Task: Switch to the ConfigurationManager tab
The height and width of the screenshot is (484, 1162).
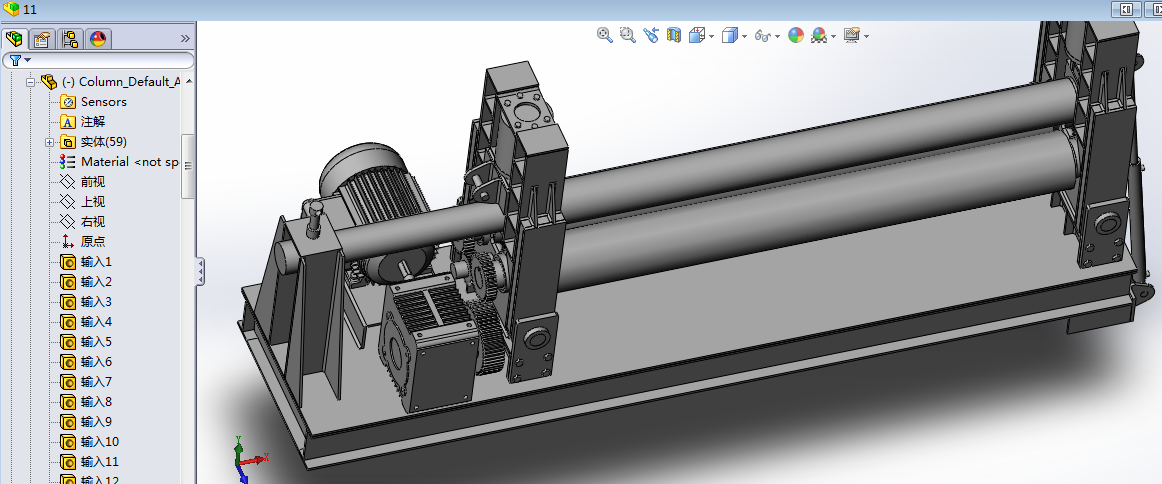Action: (70, 39)
